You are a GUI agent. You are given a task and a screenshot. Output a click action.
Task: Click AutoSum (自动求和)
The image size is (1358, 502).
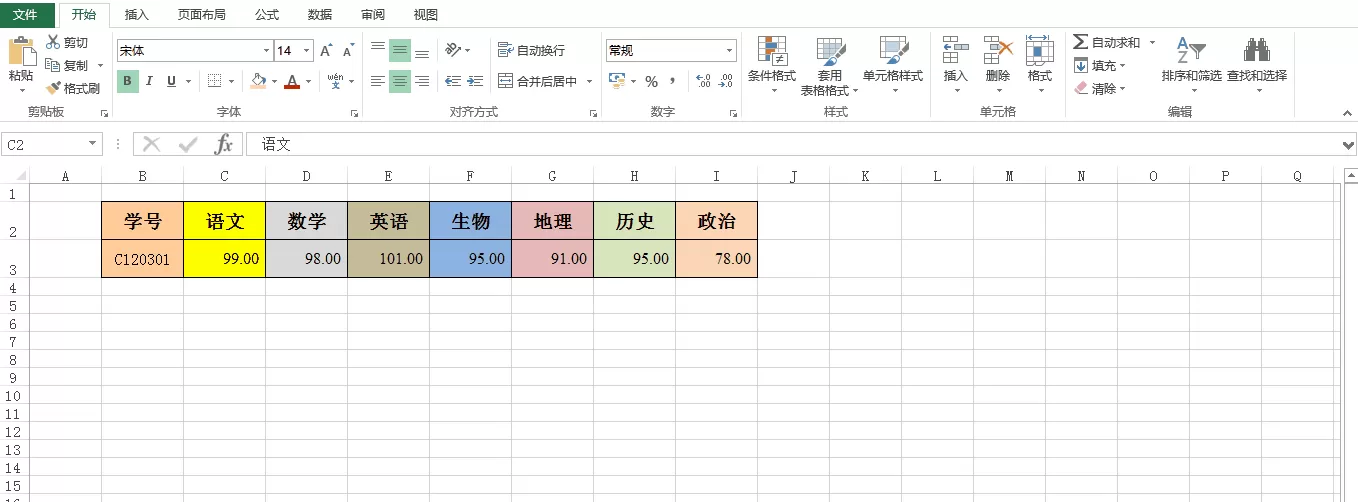pos(1107,43)
